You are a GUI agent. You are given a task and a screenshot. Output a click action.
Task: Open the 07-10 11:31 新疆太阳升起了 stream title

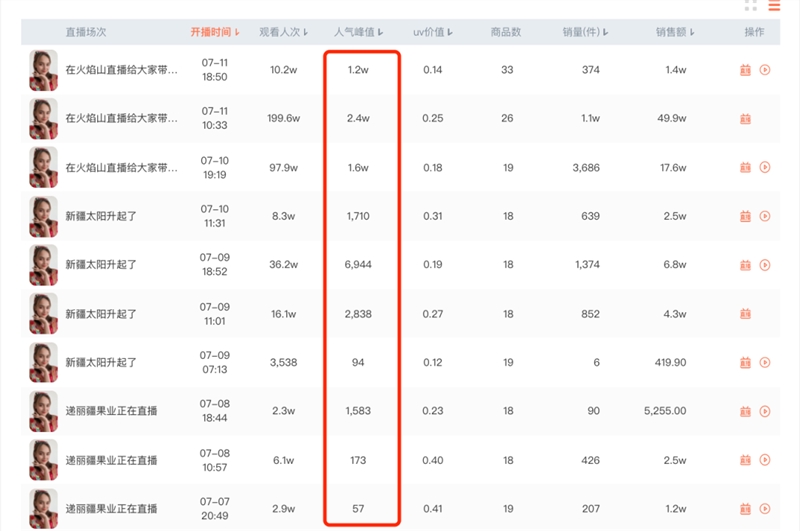click(101, 216)
